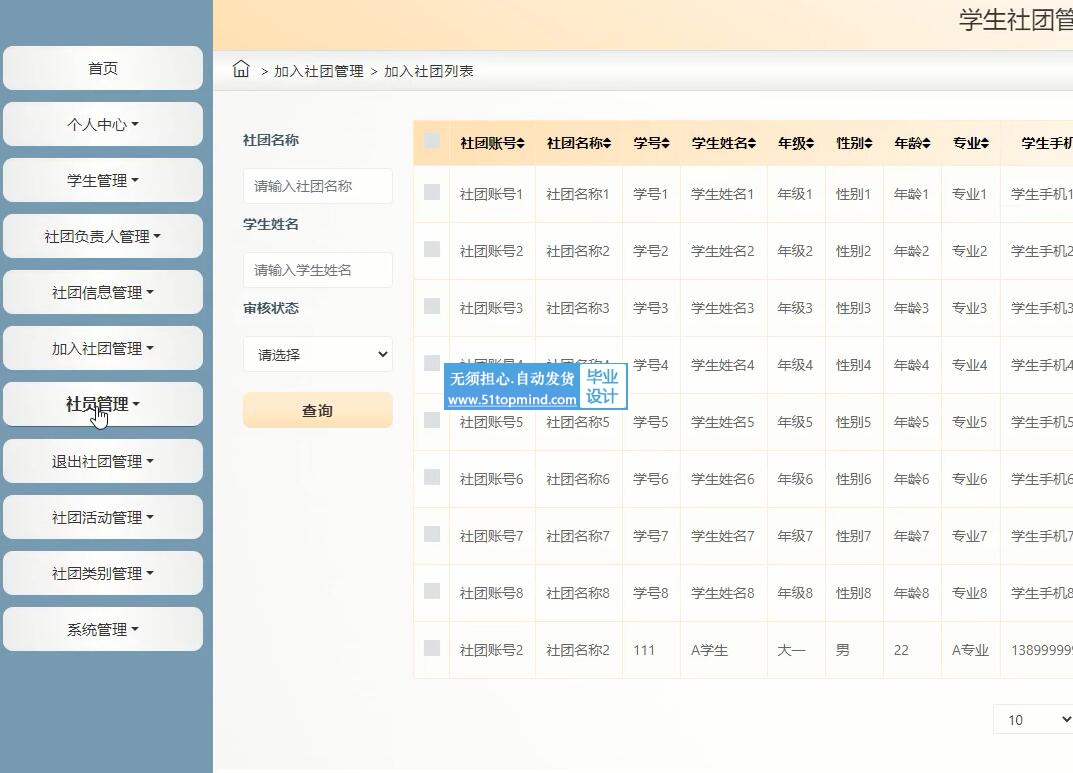Expand 个人中心 sidebar menu
This screenshot has height=773, width=1073.
pos(103,125)
